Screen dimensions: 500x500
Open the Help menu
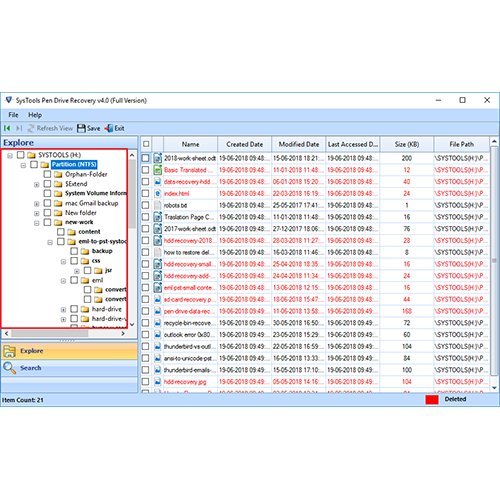coord(35,115)
